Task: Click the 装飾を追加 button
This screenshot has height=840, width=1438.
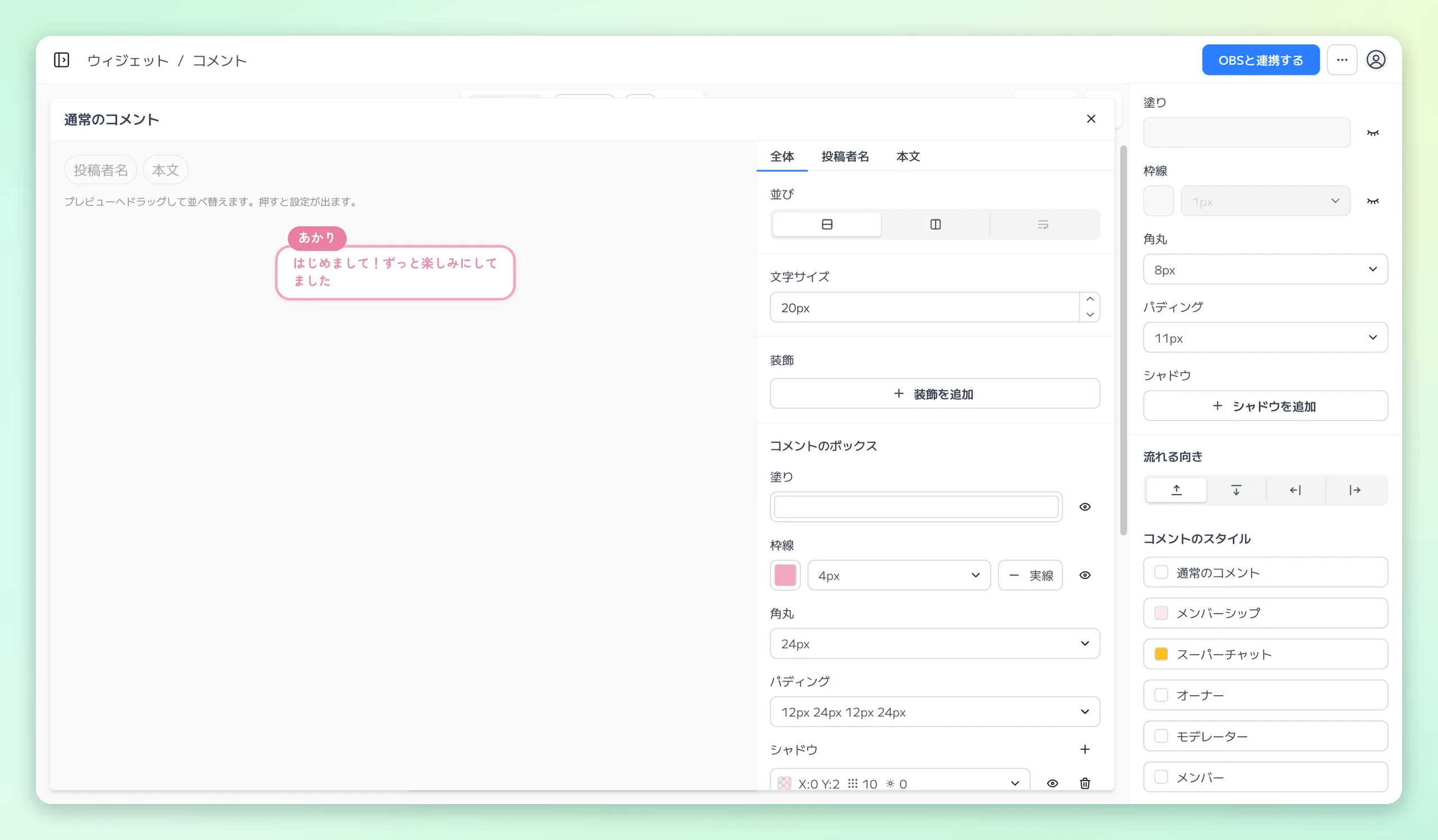Action: [934, 394]
